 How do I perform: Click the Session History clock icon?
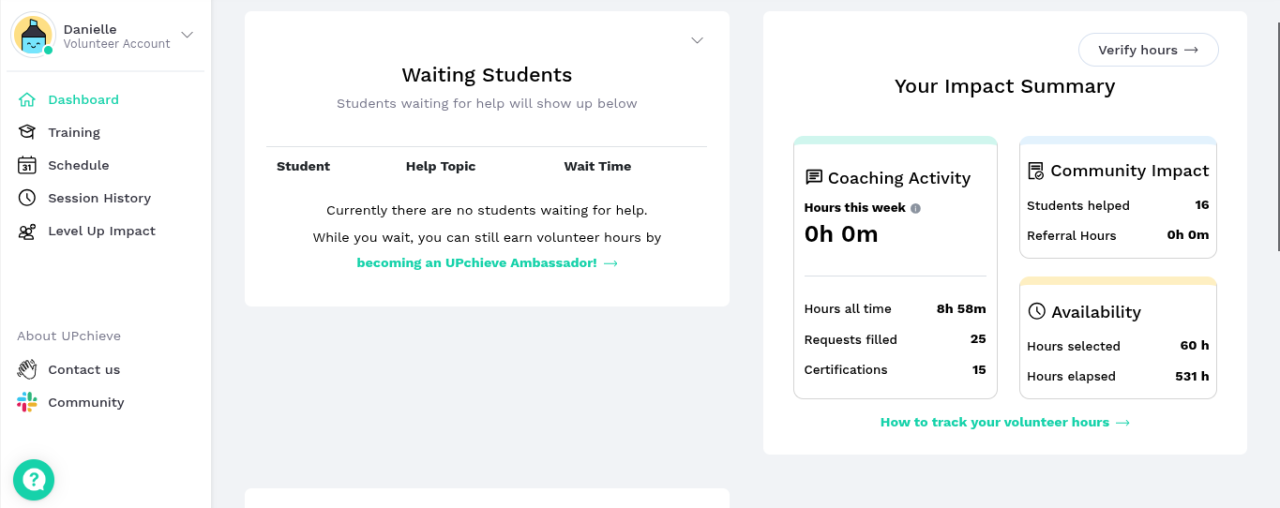(x=27, y=198)
